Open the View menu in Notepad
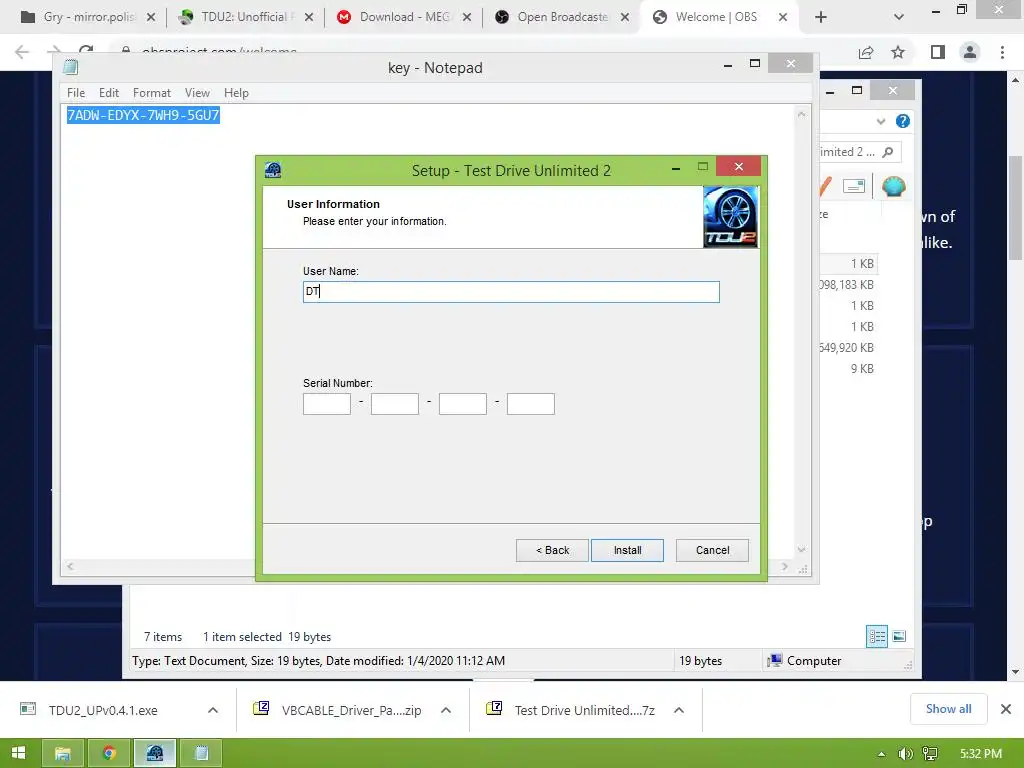Image resolution: width=1024 pixels, height=768 pixels. point(197,93)
